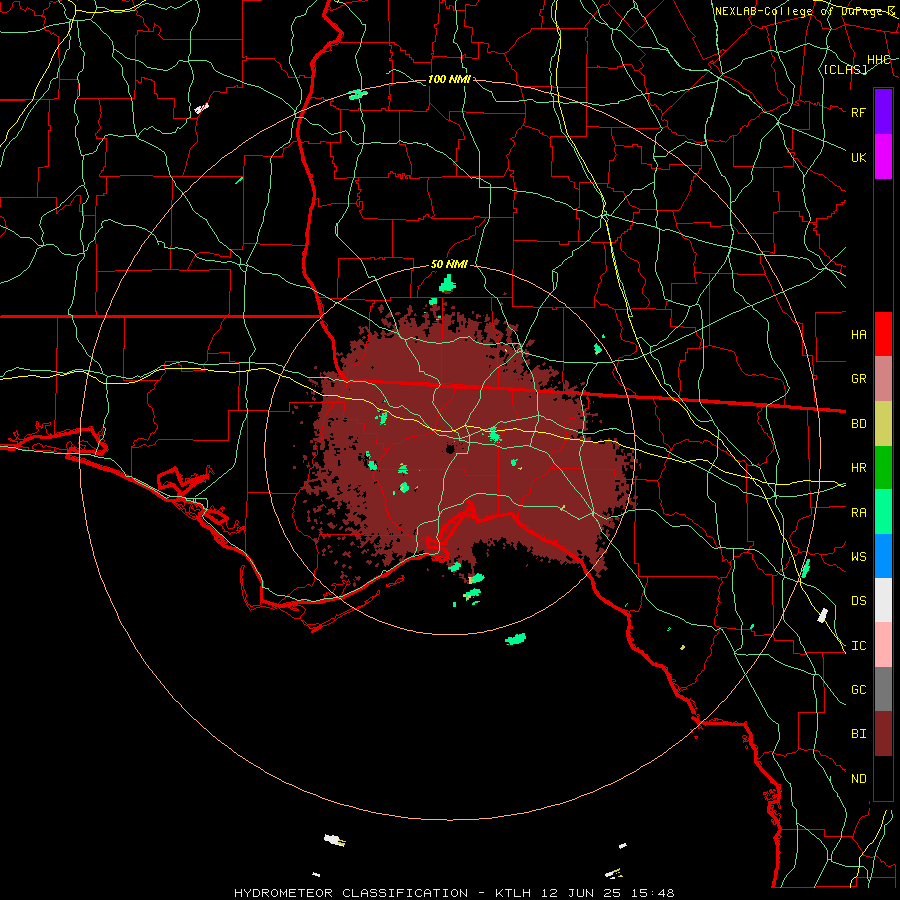900x900 pixels.
Task: Click the red HA legend swatch
Action: pos(883,334)
